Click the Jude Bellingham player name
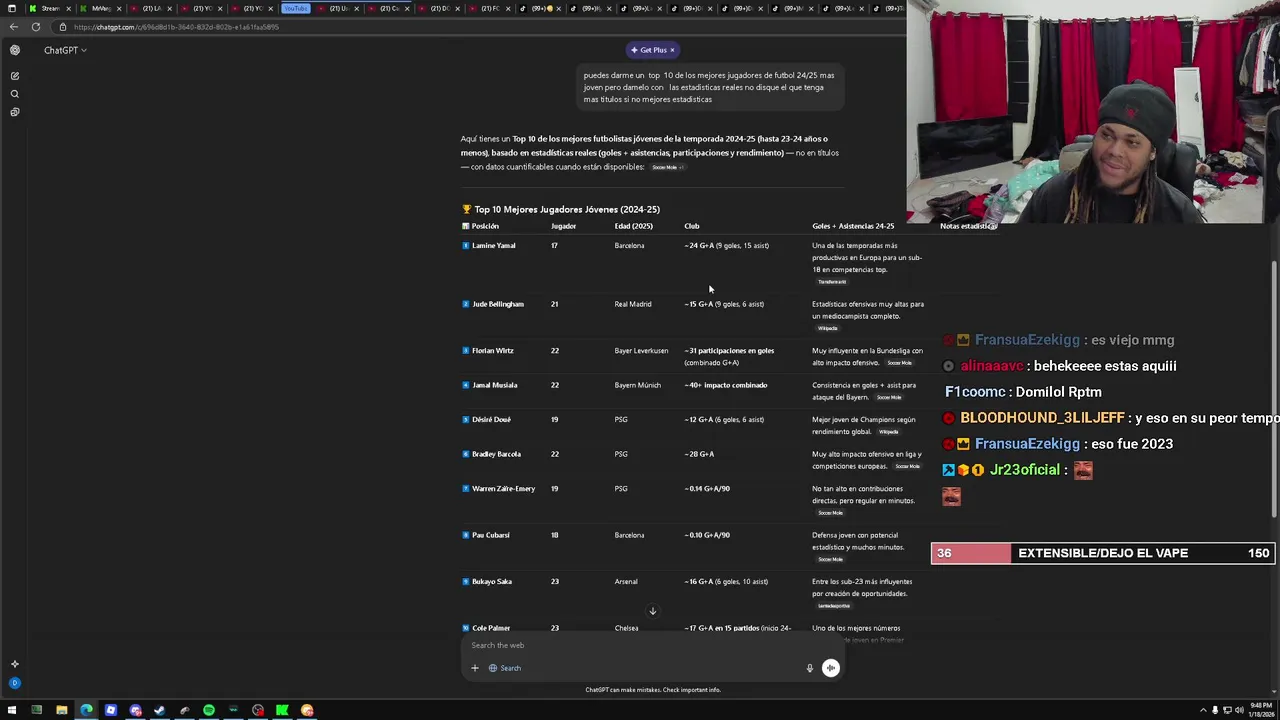 click(x=498, y=304)
